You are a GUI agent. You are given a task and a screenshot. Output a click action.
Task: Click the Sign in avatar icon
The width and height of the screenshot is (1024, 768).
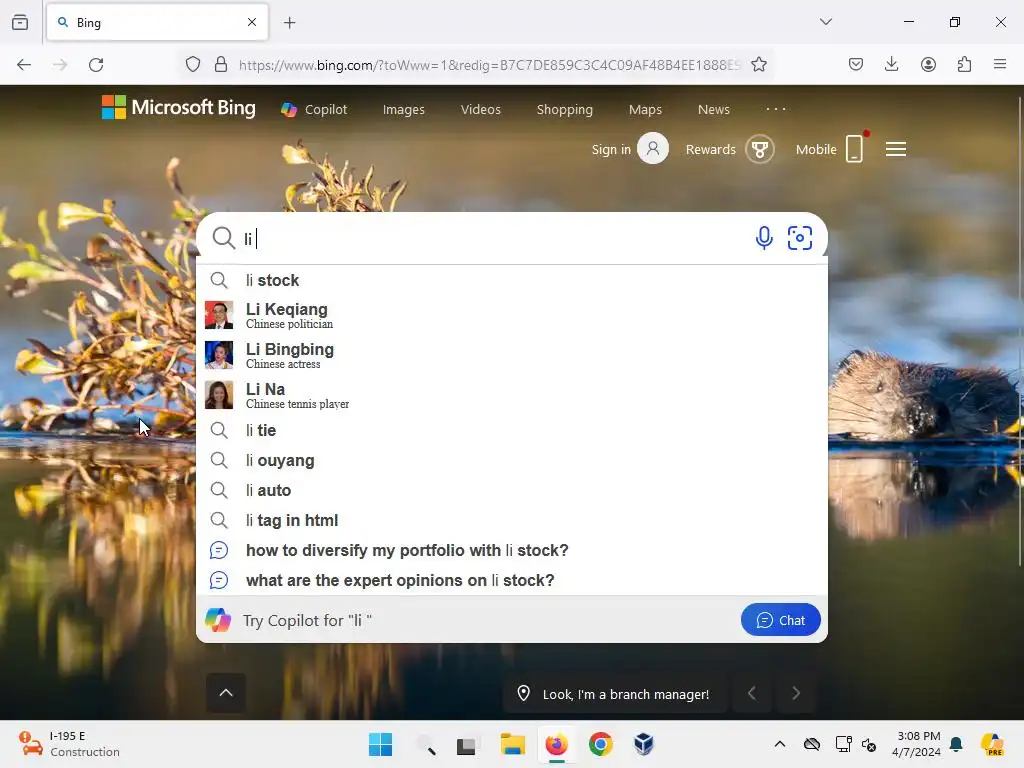click(x=653, y=148)
